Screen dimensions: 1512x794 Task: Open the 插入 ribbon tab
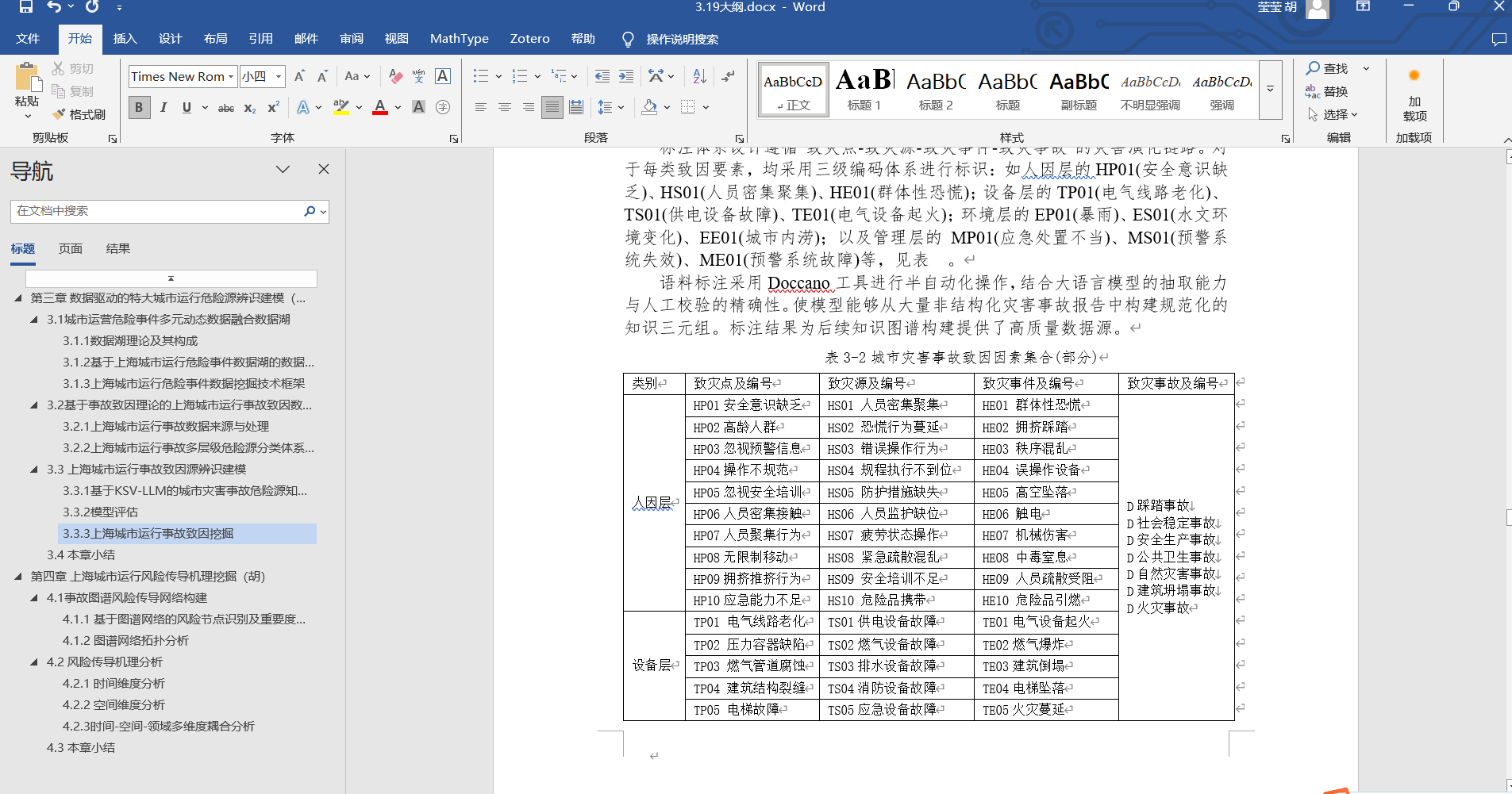tap(125, 38)
